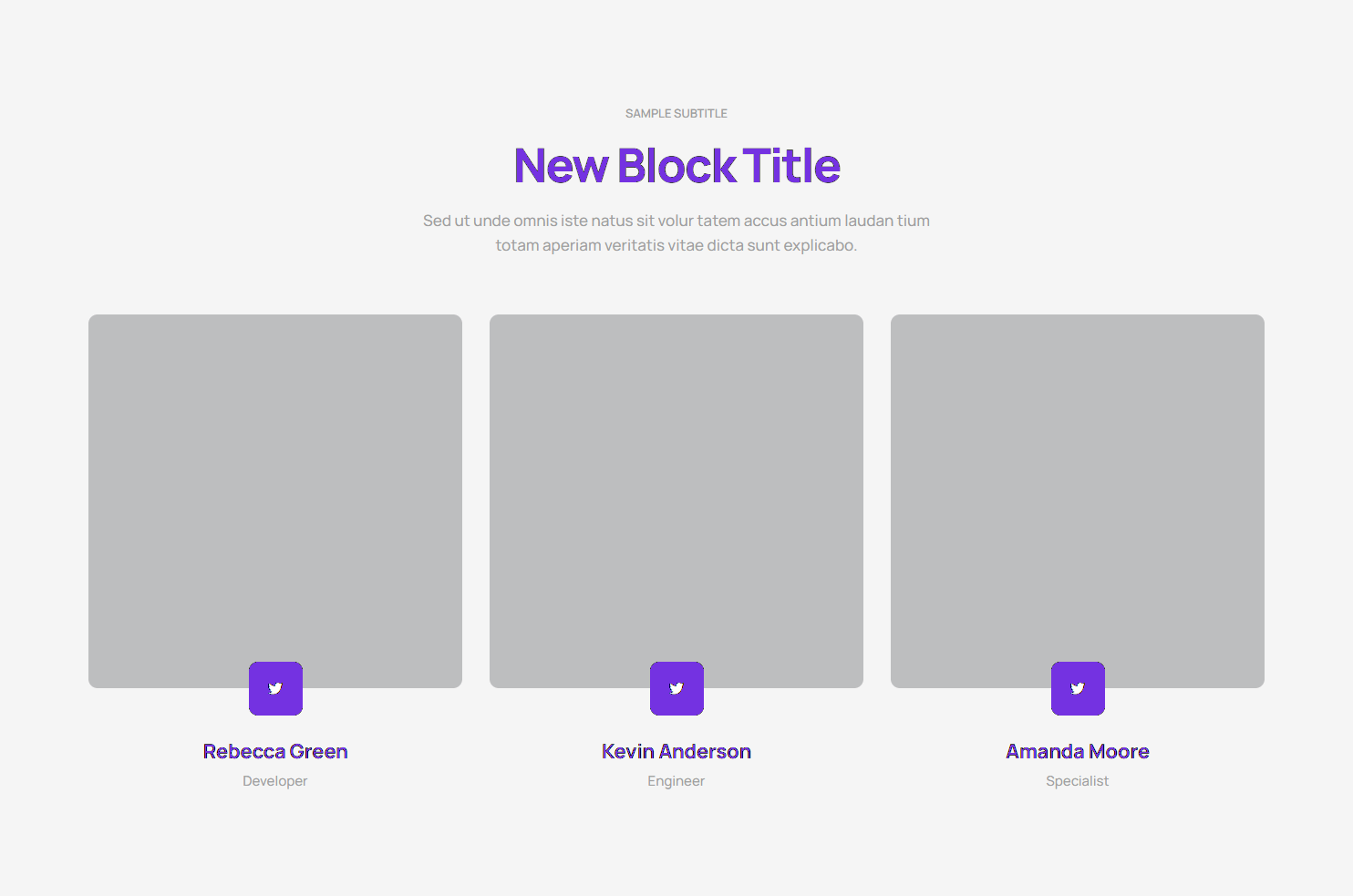Click the name Rebecca Green
The width and height of the screenshot is (1353, 896).
[275, 751]
